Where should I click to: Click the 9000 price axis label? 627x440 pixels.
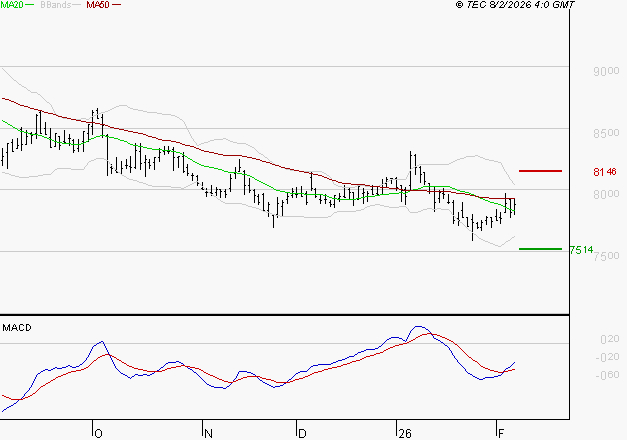point(606,71)
